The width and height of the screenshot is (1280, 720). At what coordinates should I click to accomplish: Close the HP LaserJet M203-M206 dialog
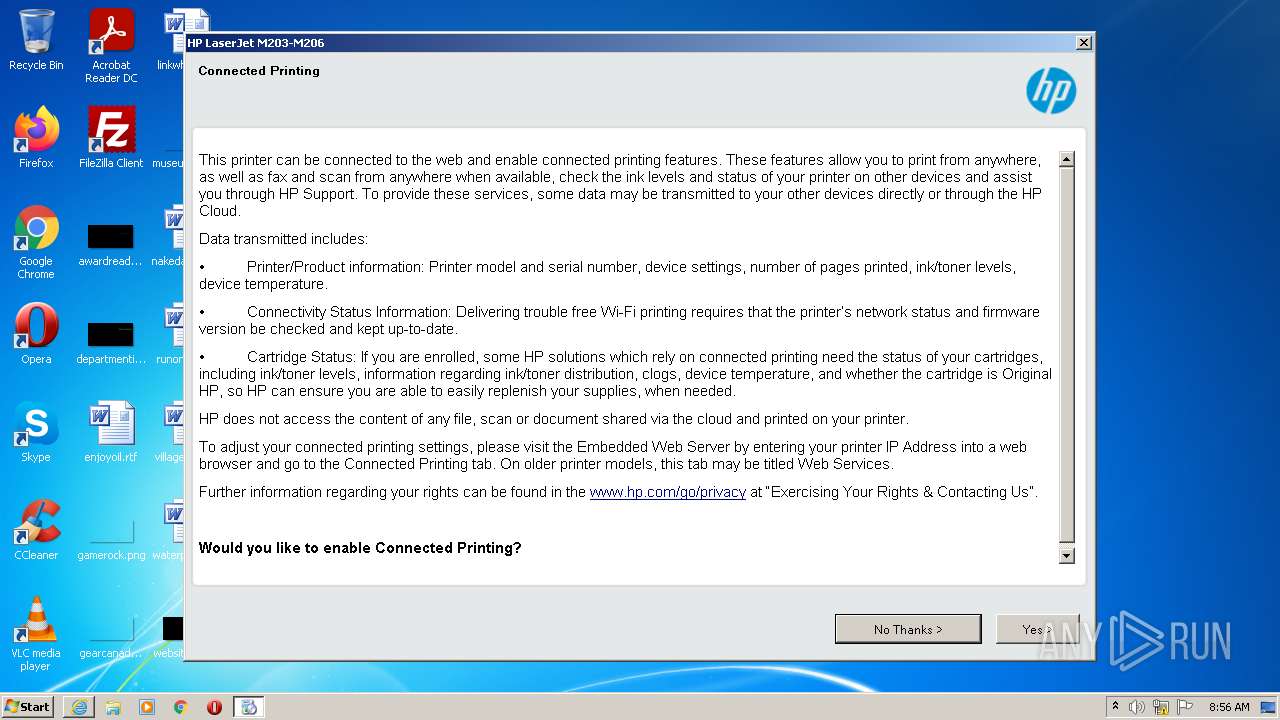click(1083, 43)
